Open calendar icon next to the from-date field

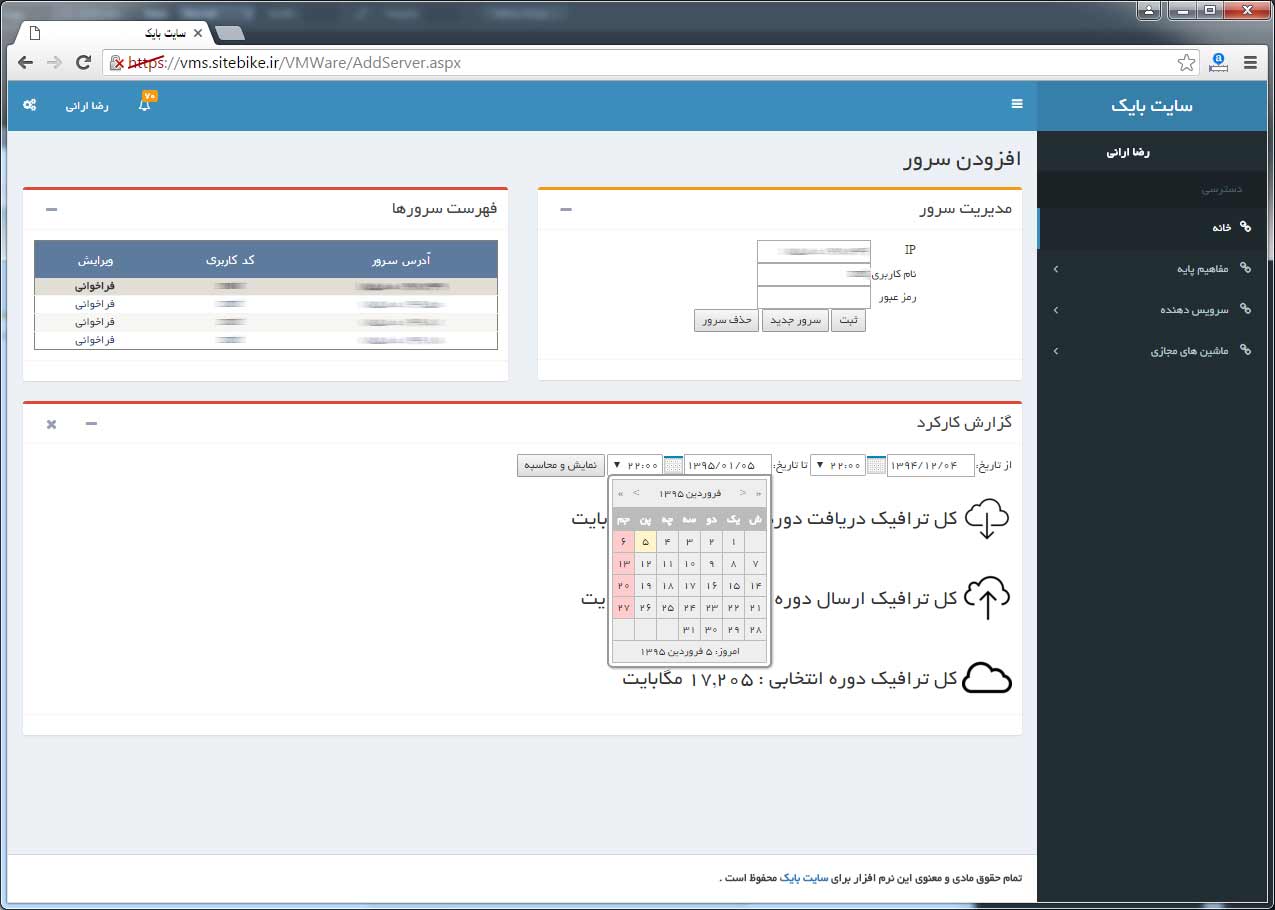point(876,465)
